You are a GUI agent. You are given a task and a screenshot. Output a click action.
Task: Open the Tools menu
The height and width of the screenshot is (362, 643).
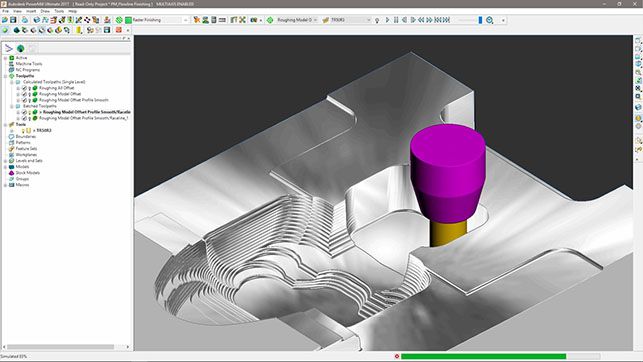pyautogui.click(x=59, y=11)
